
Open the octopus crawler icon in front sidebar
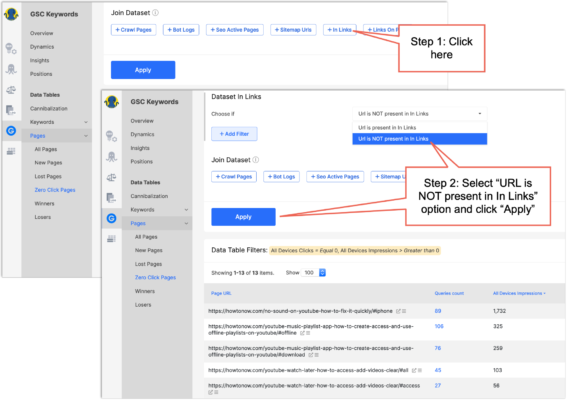point(112,157)
